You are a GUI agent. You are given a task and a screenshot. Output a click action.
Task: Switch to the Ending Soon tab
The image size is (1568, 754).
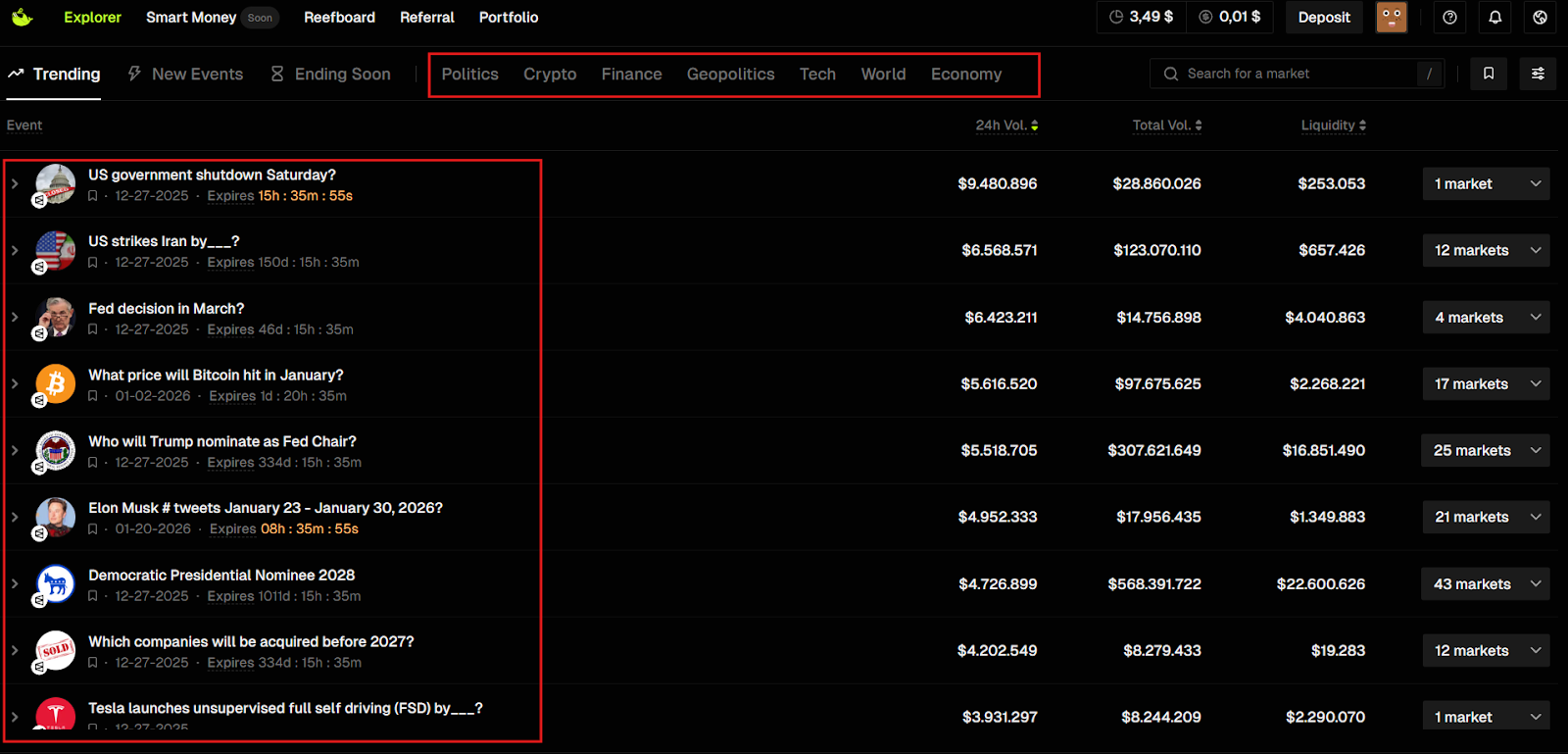point(330,75)
